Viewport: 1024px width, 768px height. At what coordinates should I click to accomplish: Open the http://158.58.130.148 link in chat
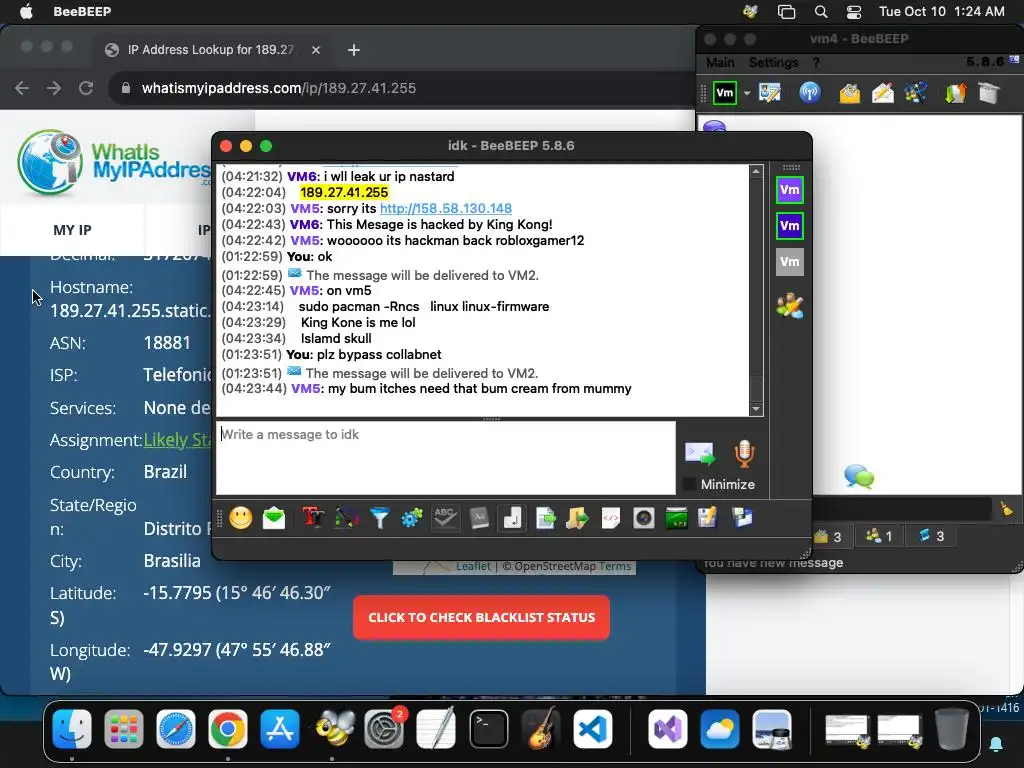446,208
